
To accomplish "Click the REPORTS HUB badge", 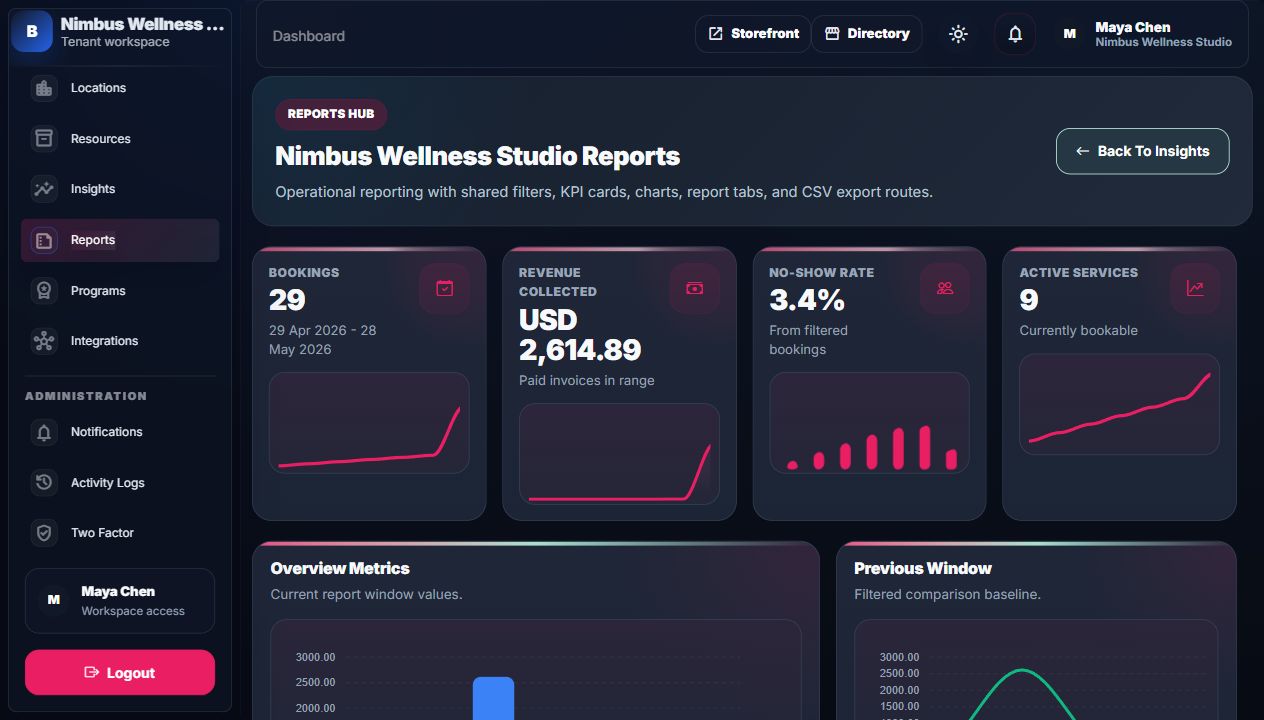I will pyautogui.click(x=331, y=114).
